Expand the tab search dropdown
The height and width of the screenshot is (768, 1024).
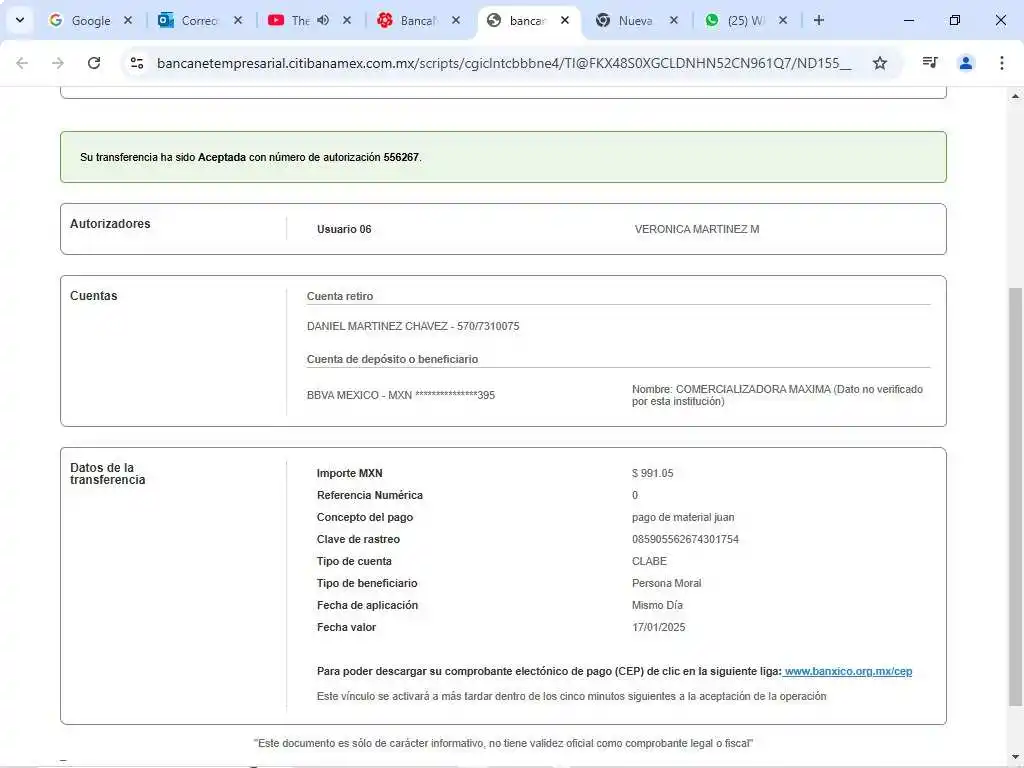tap(19, 20)
